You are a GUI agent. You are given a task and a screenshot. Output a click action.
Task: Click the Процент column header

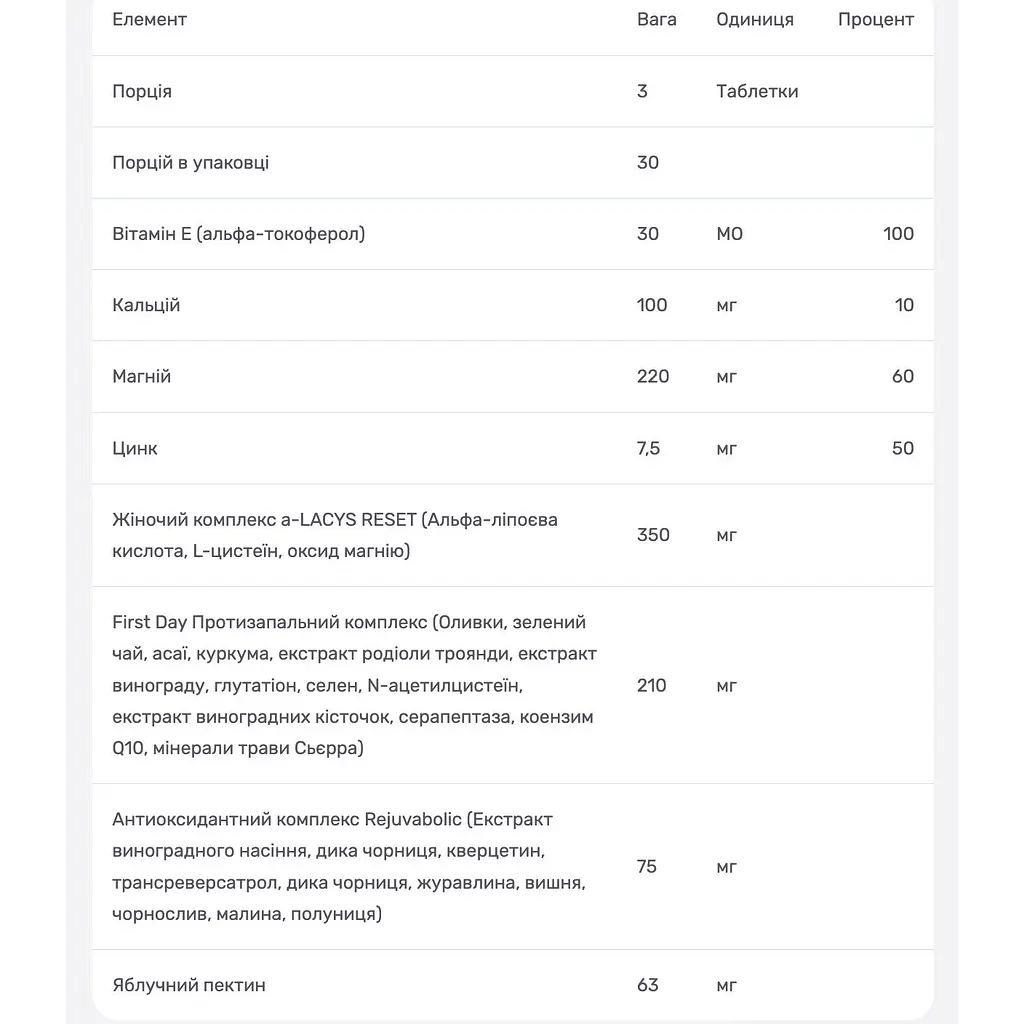coord(876,20)
